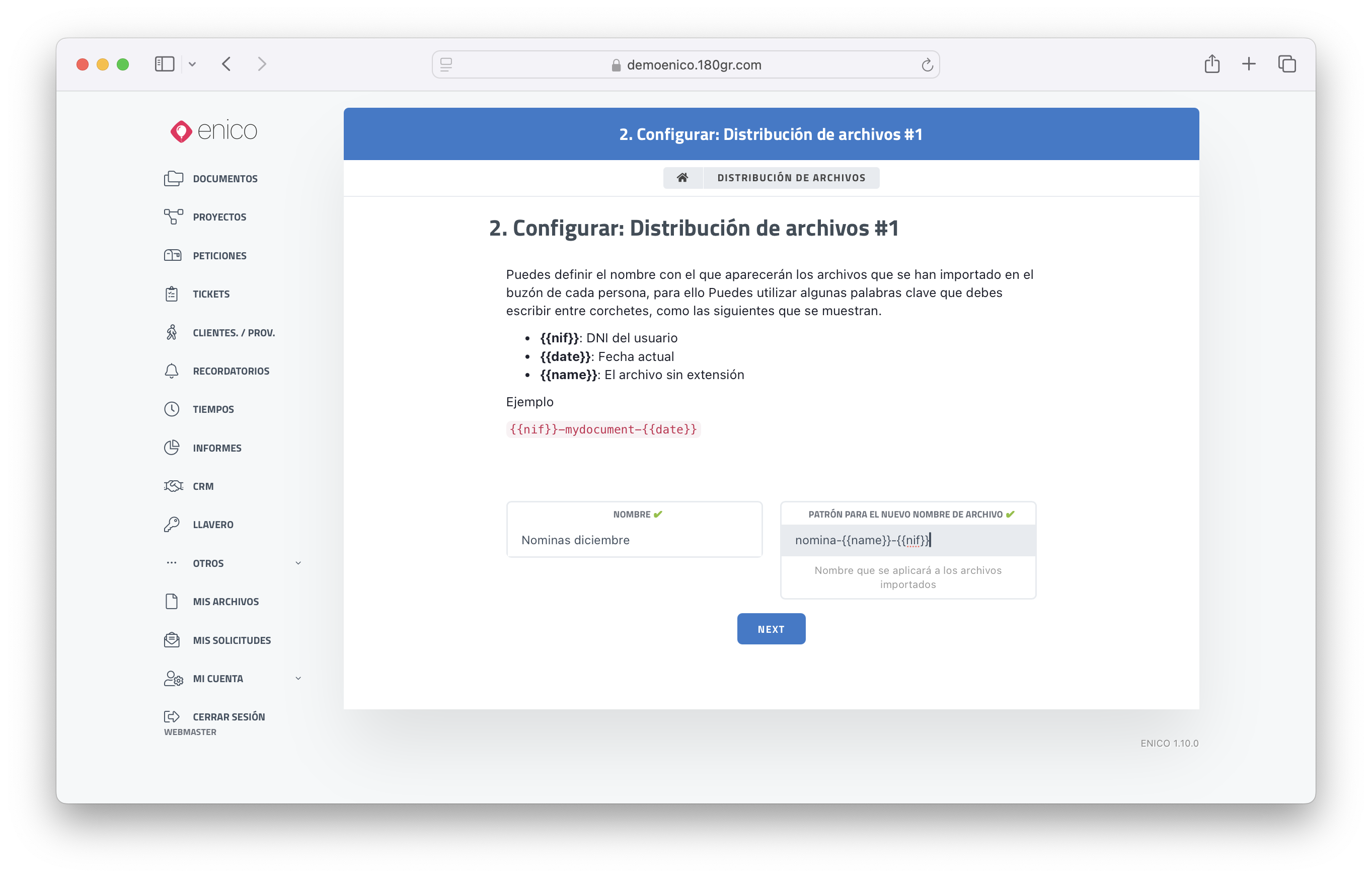The width and height of the screenshot is (1372, 878).
Task: Click the Tiempos clock icon
Action: [172, 409]
